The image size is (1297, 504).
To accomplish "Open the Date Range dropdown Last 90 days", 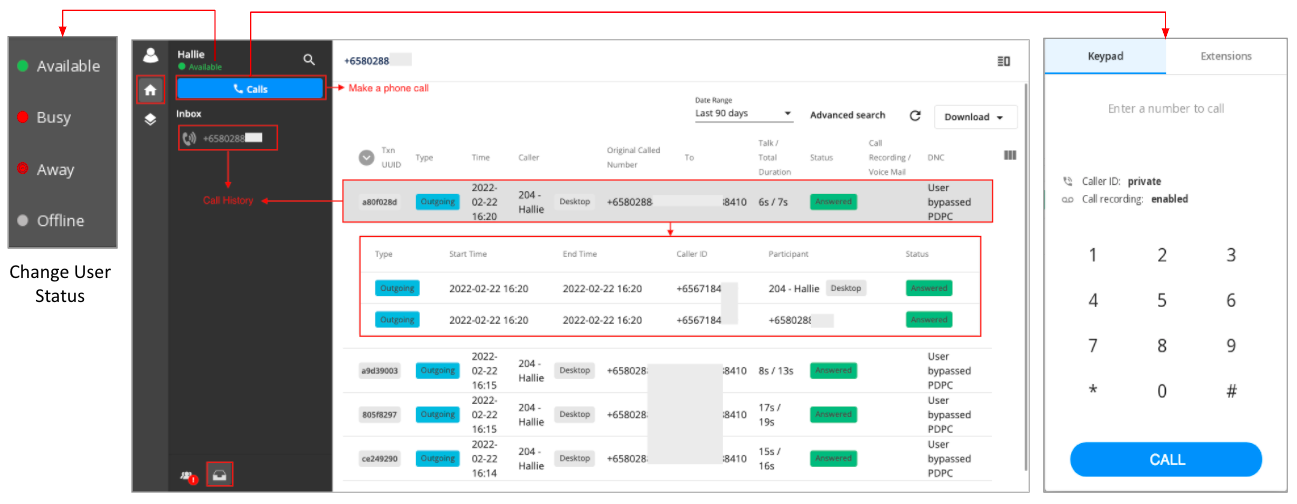I will [x=743, y=114].
